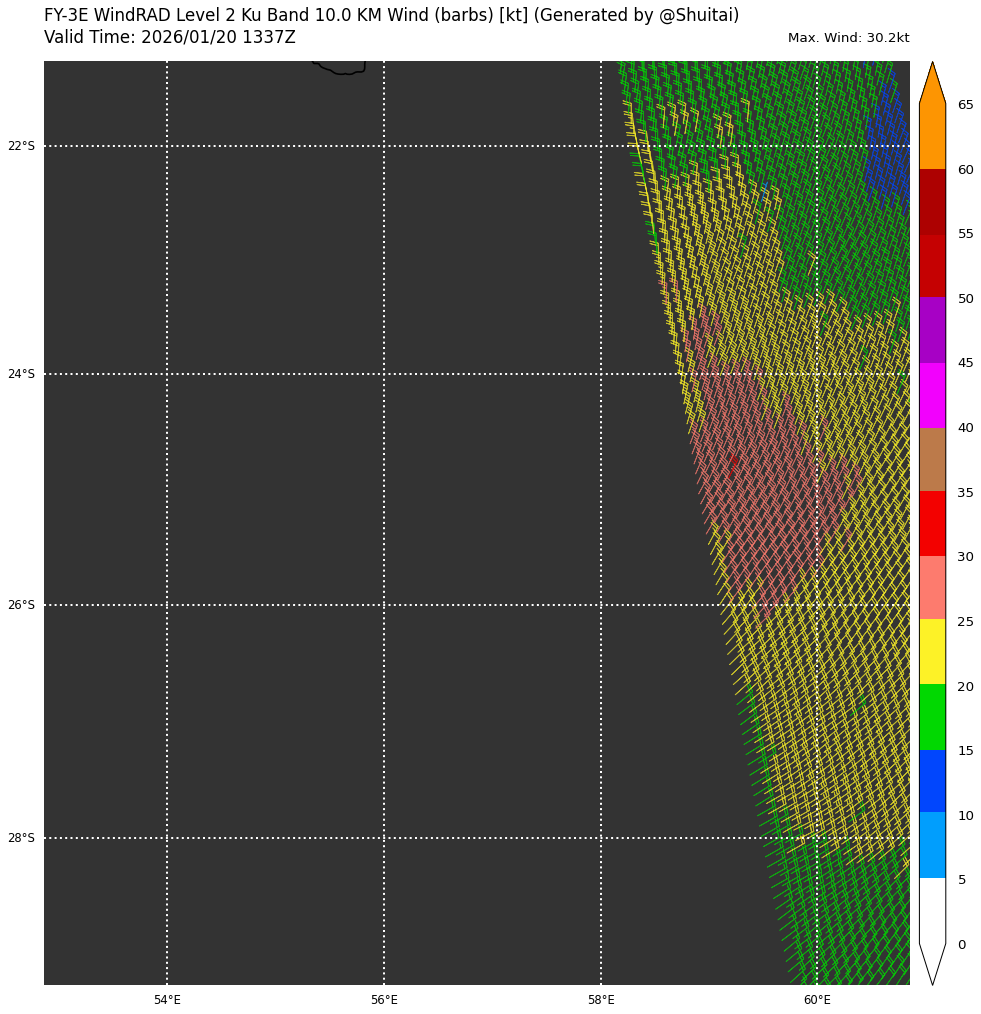Click the colorbar tick label 50
Screen dimensions: 981x1014
click(x=965, y=299)
